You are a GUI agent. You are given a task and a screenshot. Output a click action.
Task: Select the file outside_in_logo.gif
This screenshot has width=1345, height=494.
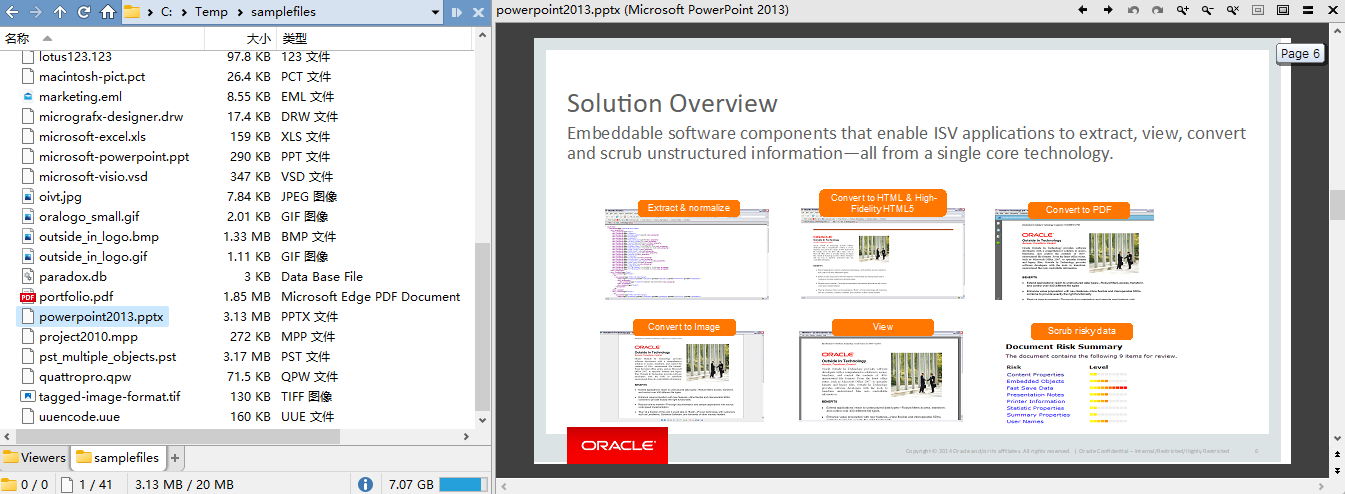[x=96, y=257]
